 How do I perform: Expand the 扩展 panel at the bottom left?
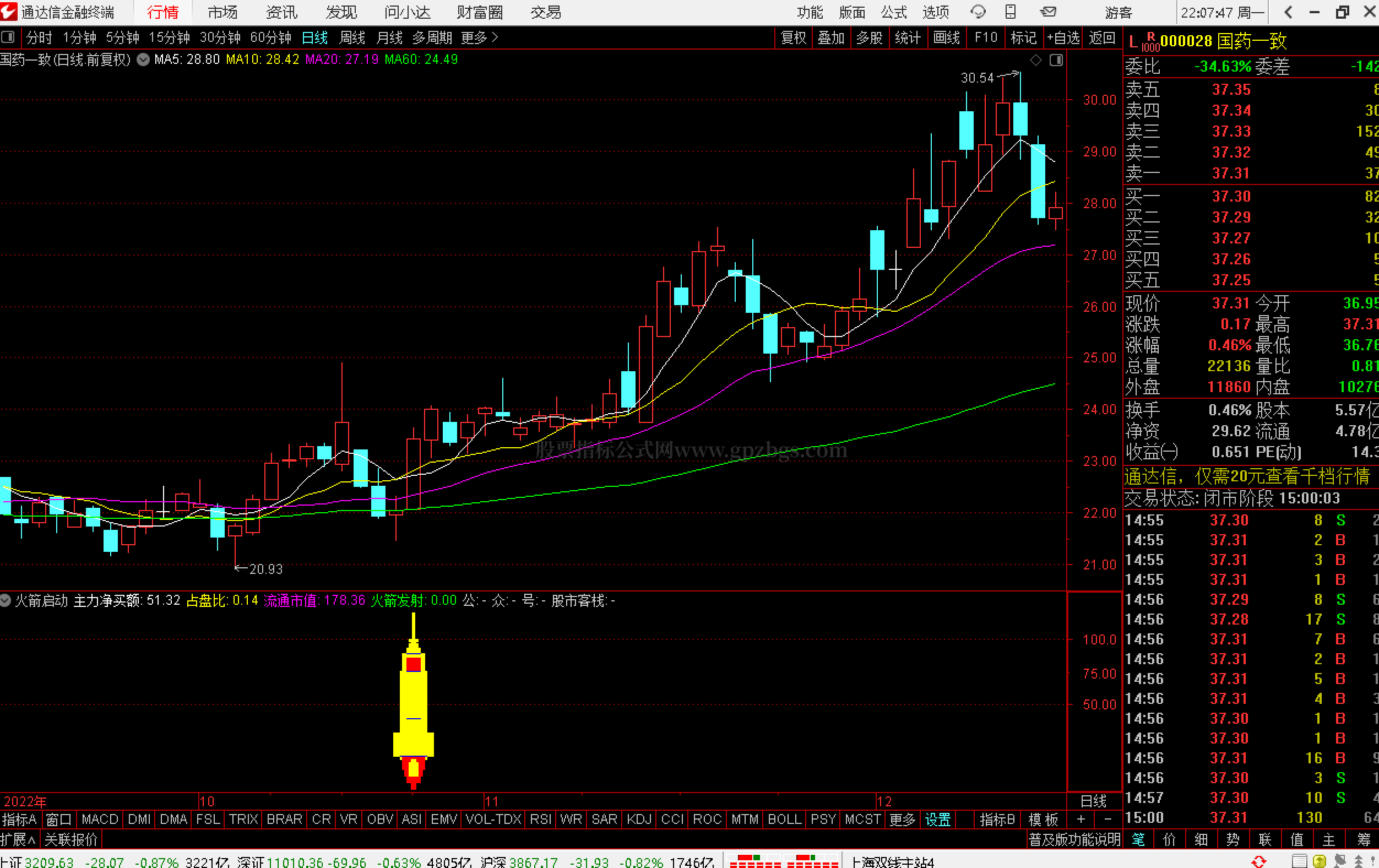tap(18, 840)
